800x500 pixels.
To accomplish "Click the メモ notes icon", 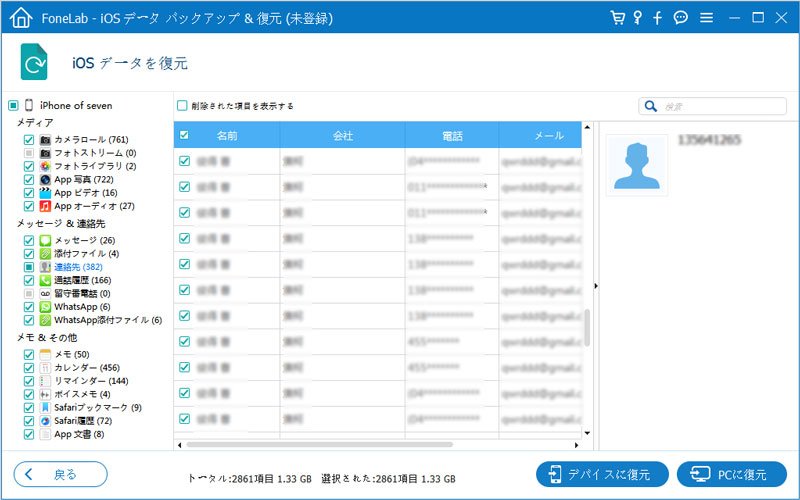I will [x=45, y=354].
